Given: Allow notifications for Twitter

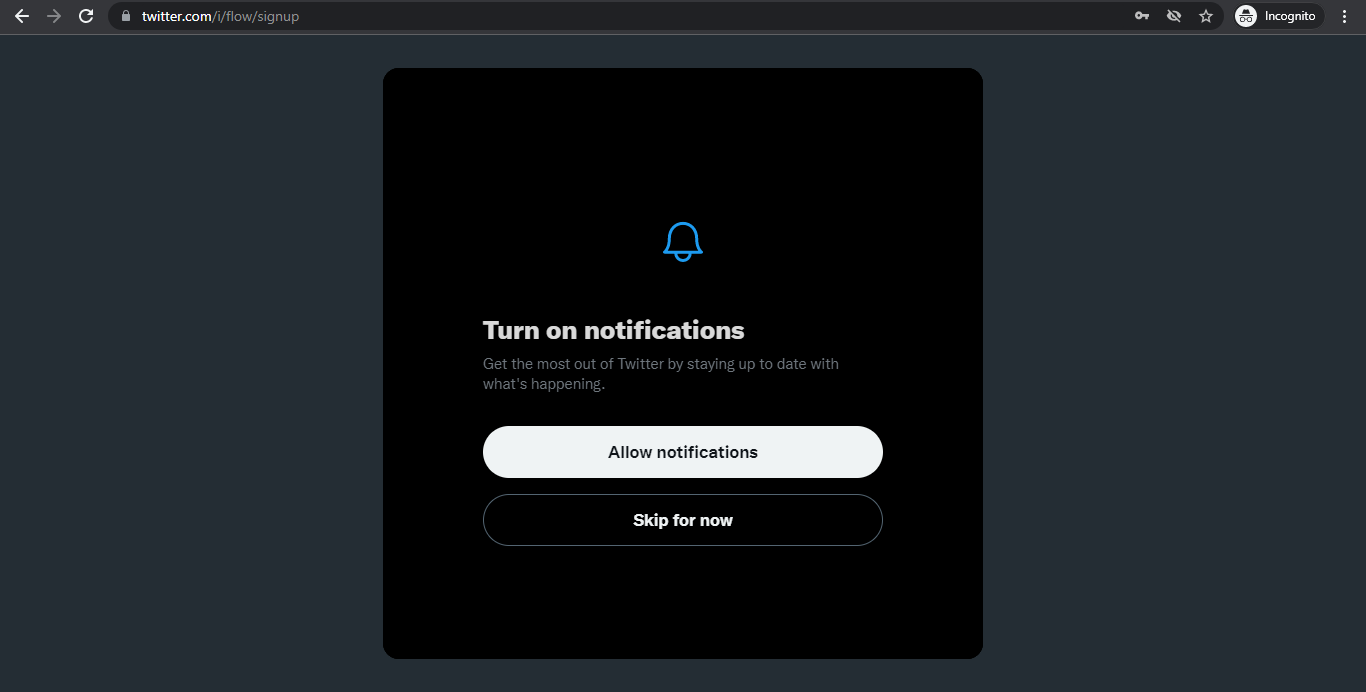Looking at the screenshot, I should 683,452.
